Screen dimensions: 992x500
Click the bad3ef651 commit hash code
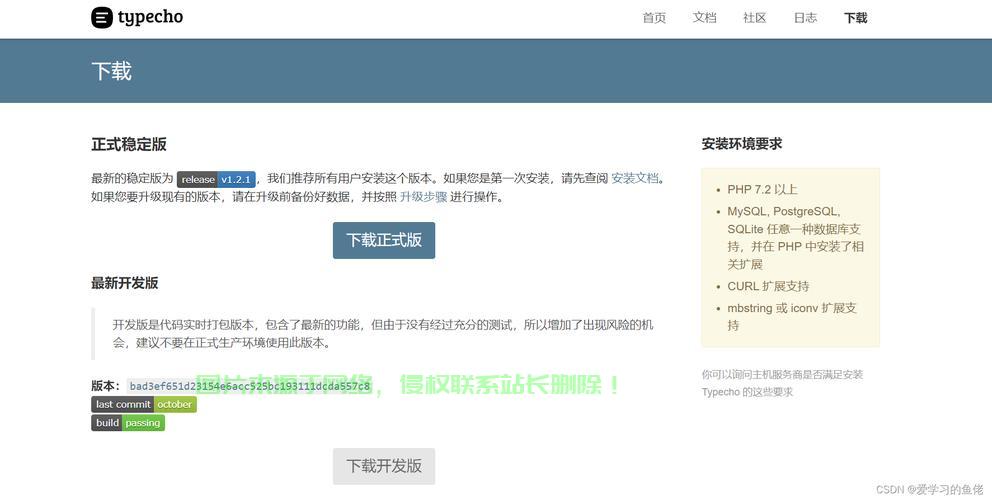(x=249, y=386)
